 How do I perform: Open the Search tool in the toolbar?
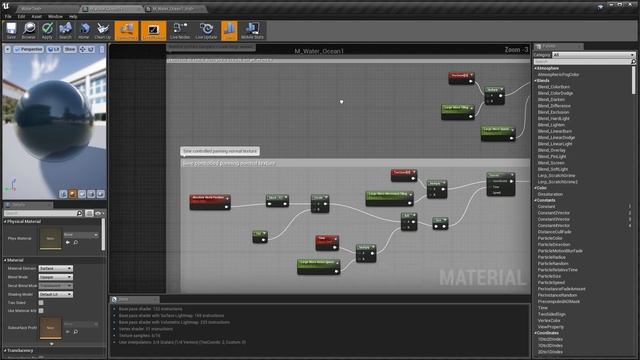[65, 31]
